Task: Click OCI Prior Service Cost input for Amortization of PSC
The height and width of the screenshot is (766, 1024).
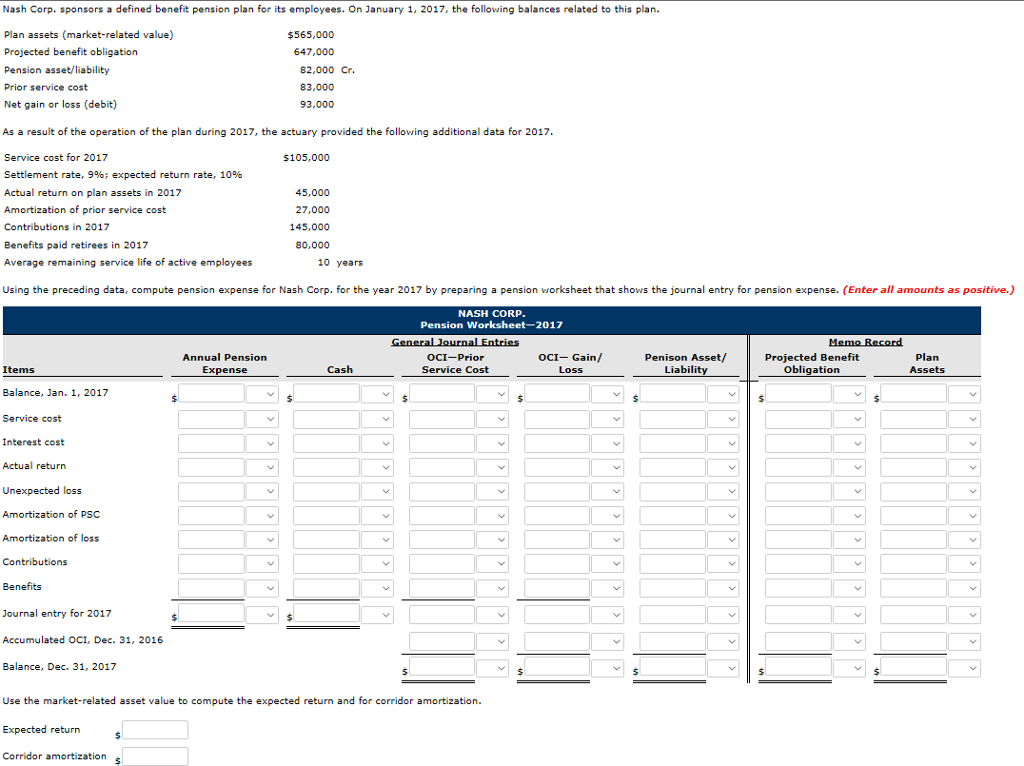Action: 442,516
